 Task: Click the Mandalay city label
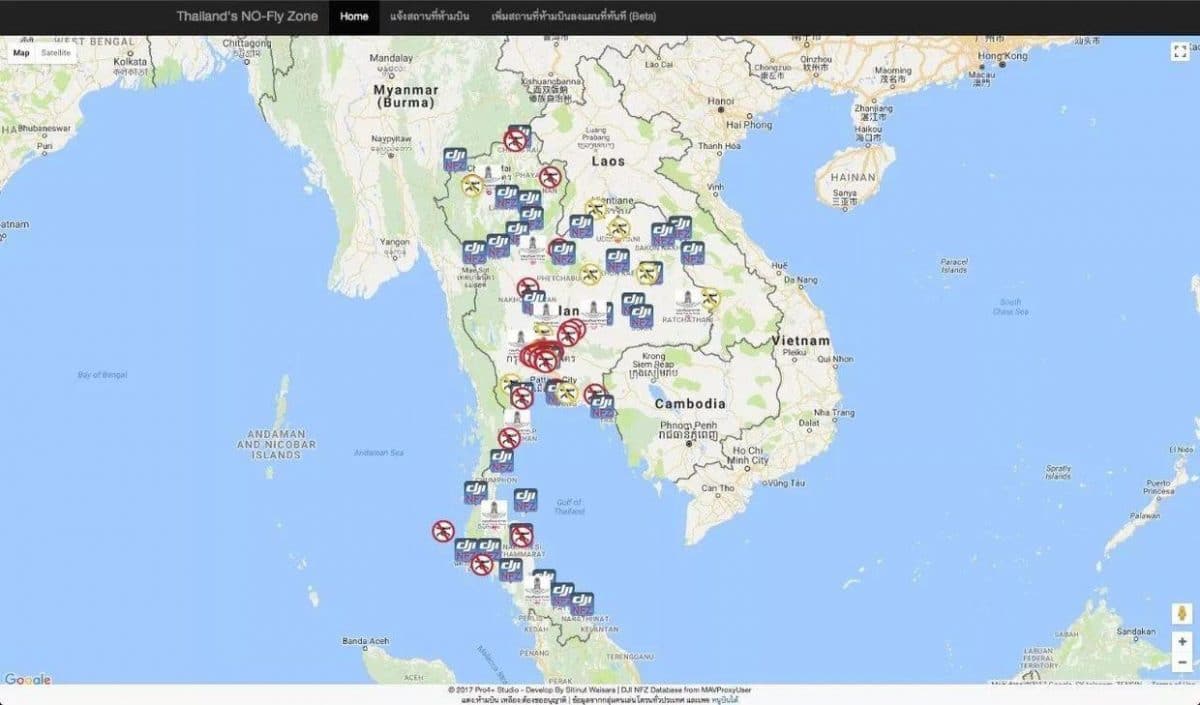point(391,58)
